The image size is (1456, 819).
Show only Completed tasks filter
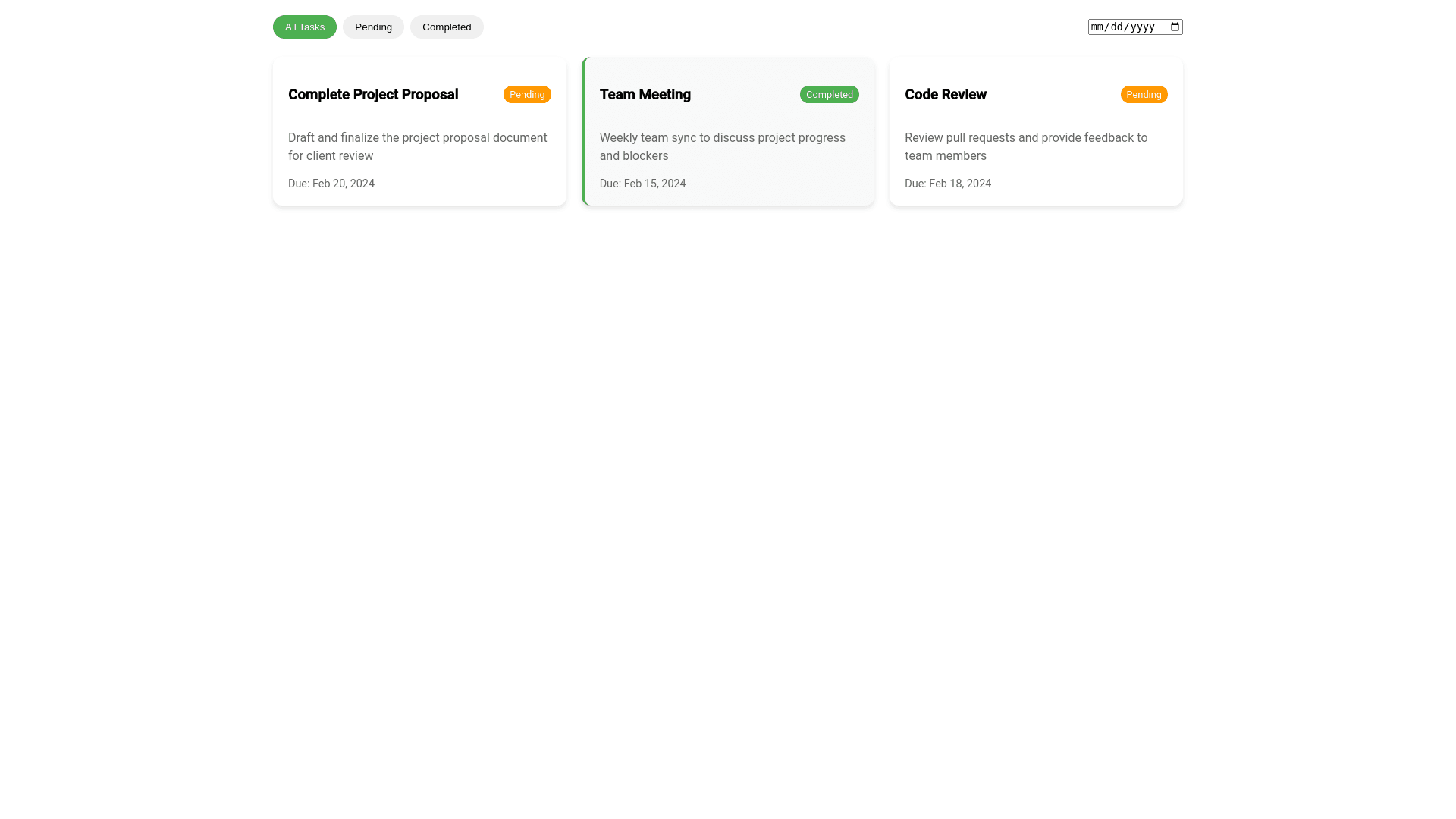(447, 27)
